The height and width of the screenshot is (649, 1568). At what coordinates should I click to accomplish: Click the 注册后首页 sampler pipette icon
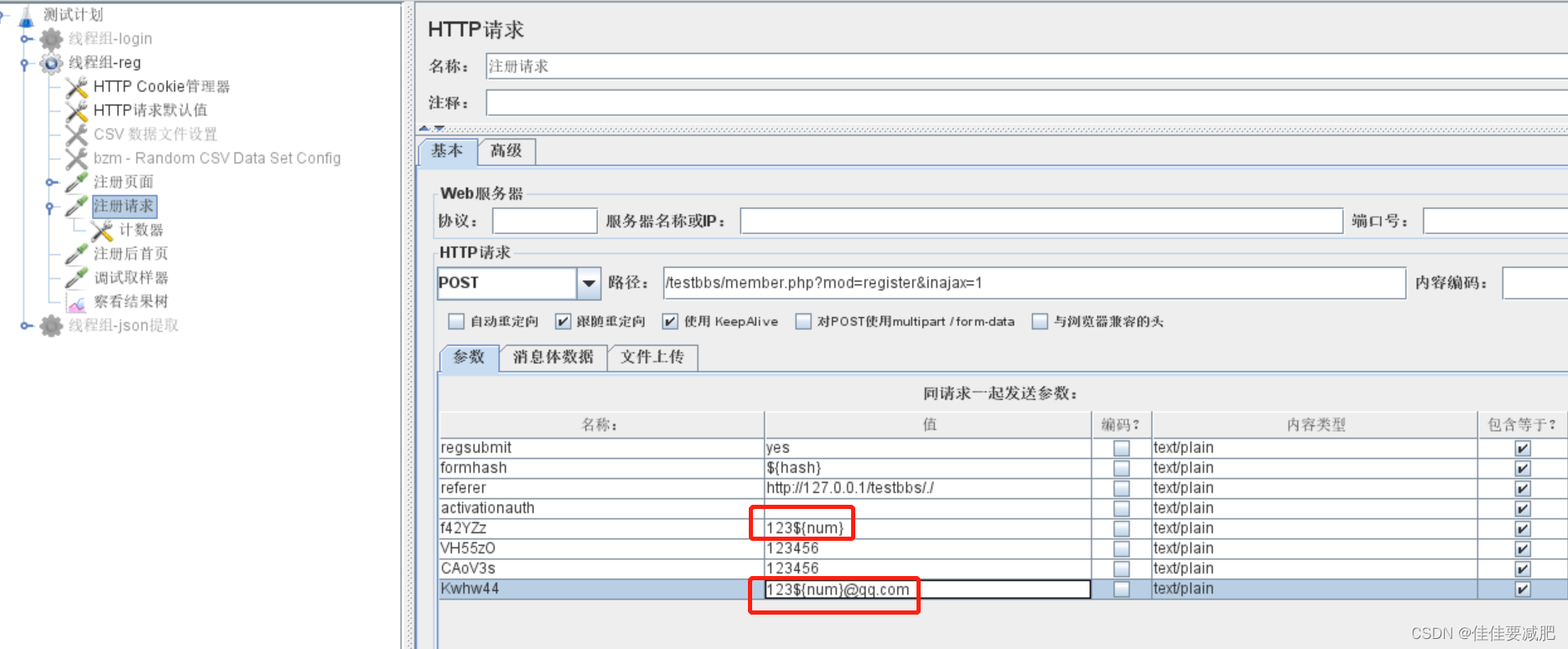pyautogui.click(x=76, y=253)
